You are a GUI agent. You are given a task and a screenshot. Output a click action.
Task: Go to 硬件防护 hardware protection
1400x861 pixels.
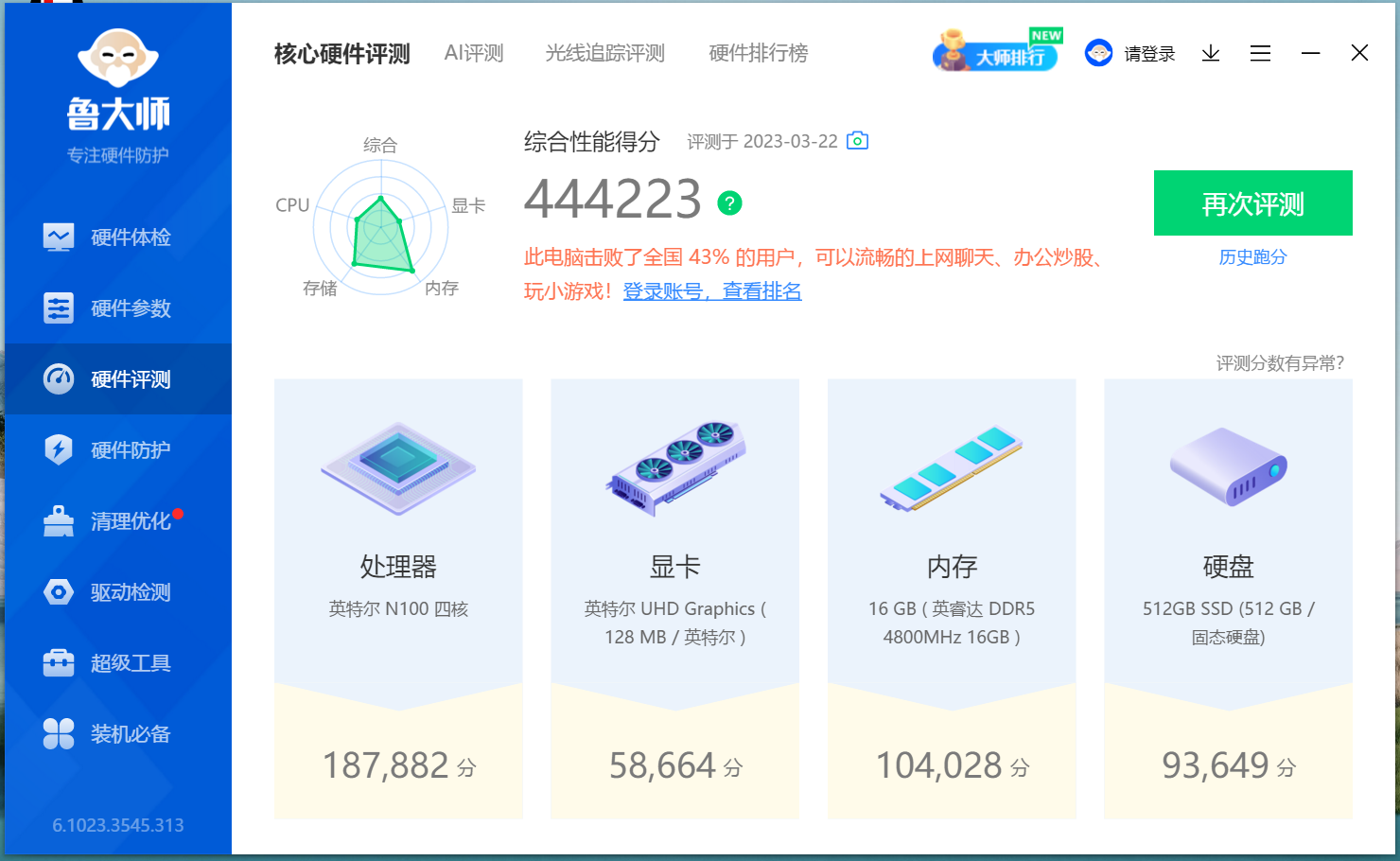point(118,449)
